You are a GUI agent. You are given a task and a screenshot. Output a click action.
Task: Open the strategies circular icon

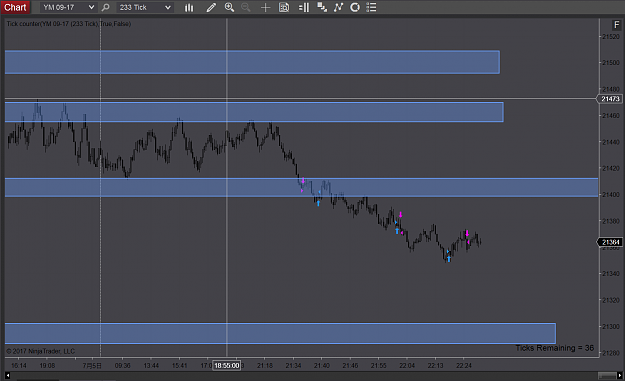(x=355, y=7)
